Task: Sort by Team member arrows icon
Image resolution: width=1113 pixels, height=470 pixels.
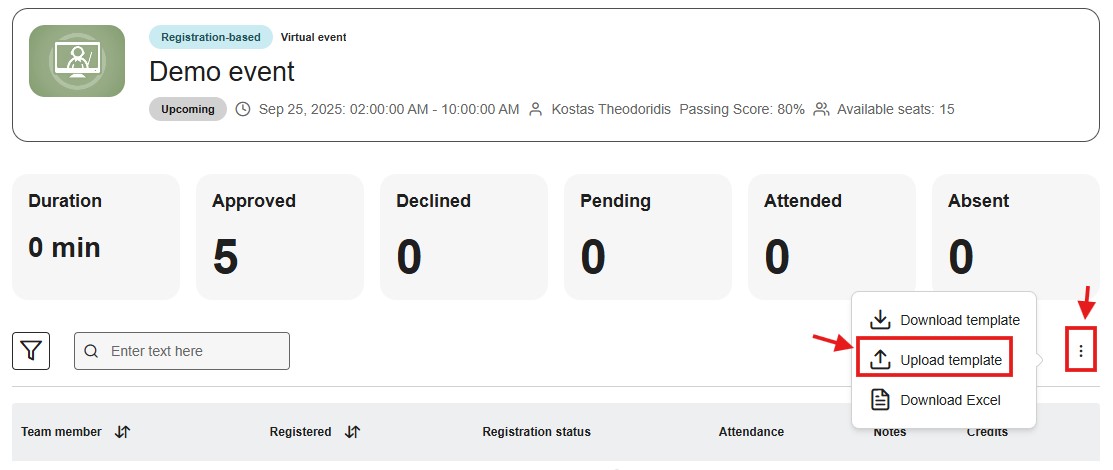Action: (122, 432)
